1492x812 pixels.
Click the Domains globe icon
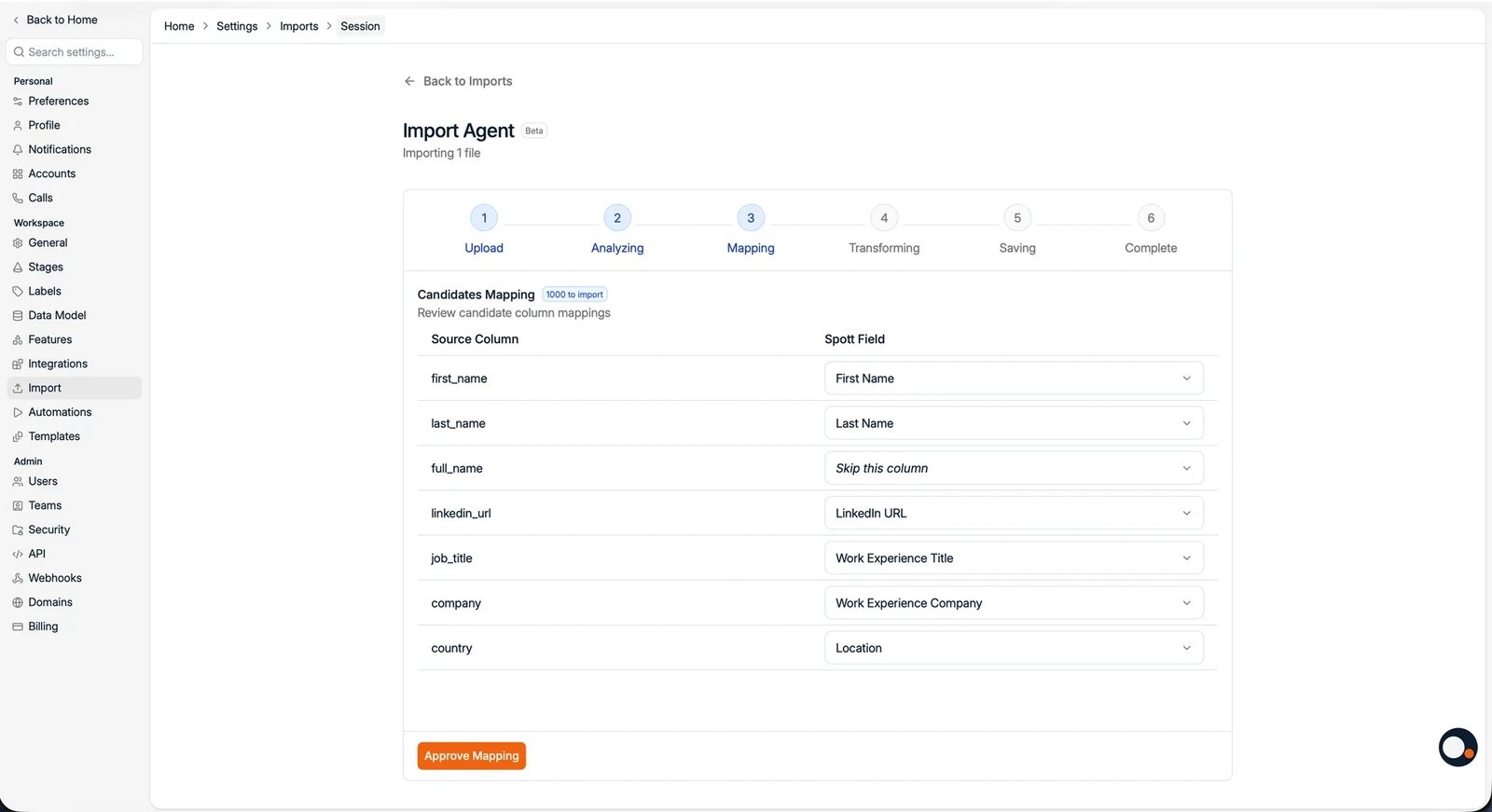(18, 603)
